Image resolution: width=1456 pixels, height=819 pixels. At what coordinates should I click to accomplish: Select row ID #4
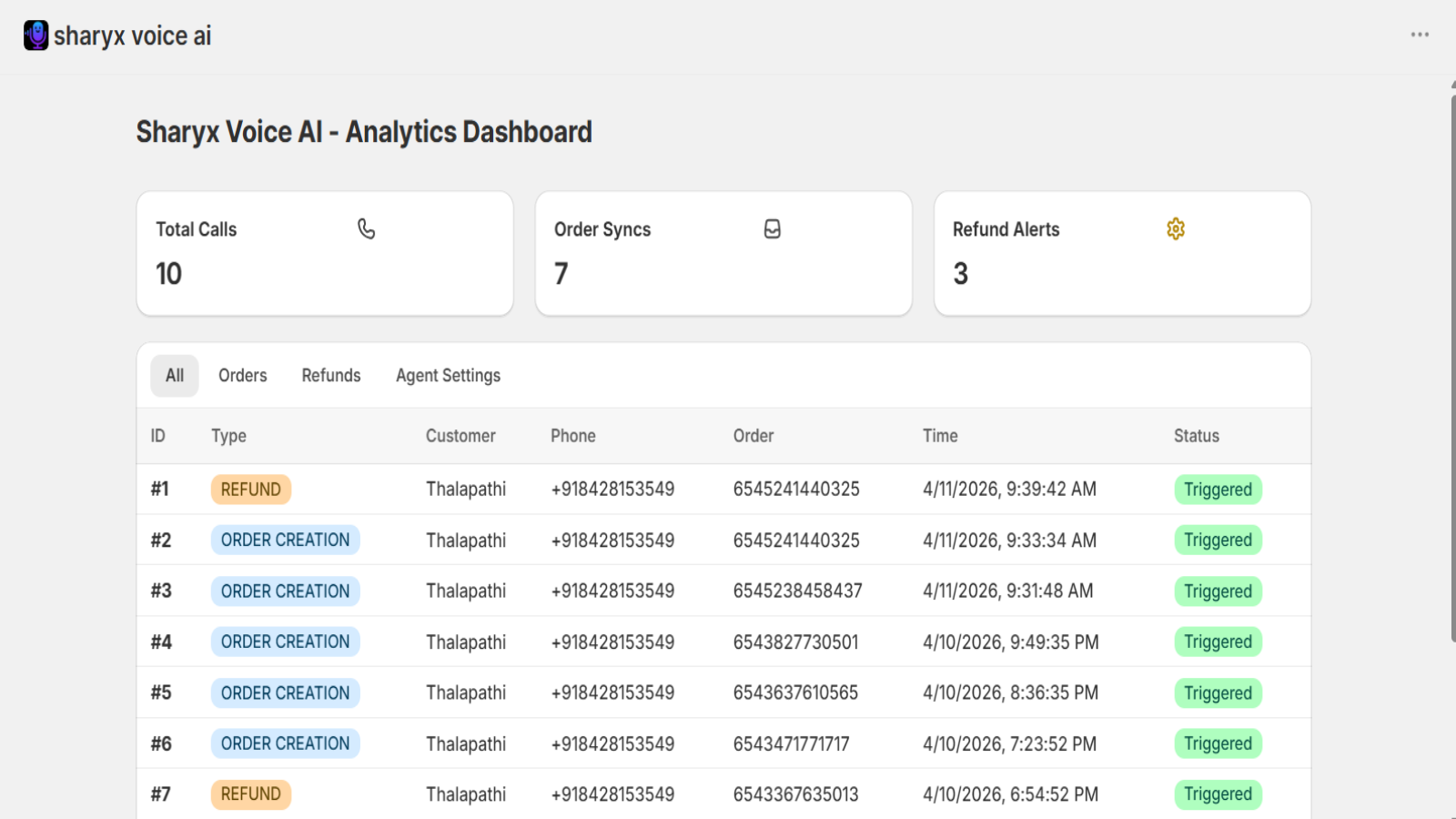click(x=161, y=642)
